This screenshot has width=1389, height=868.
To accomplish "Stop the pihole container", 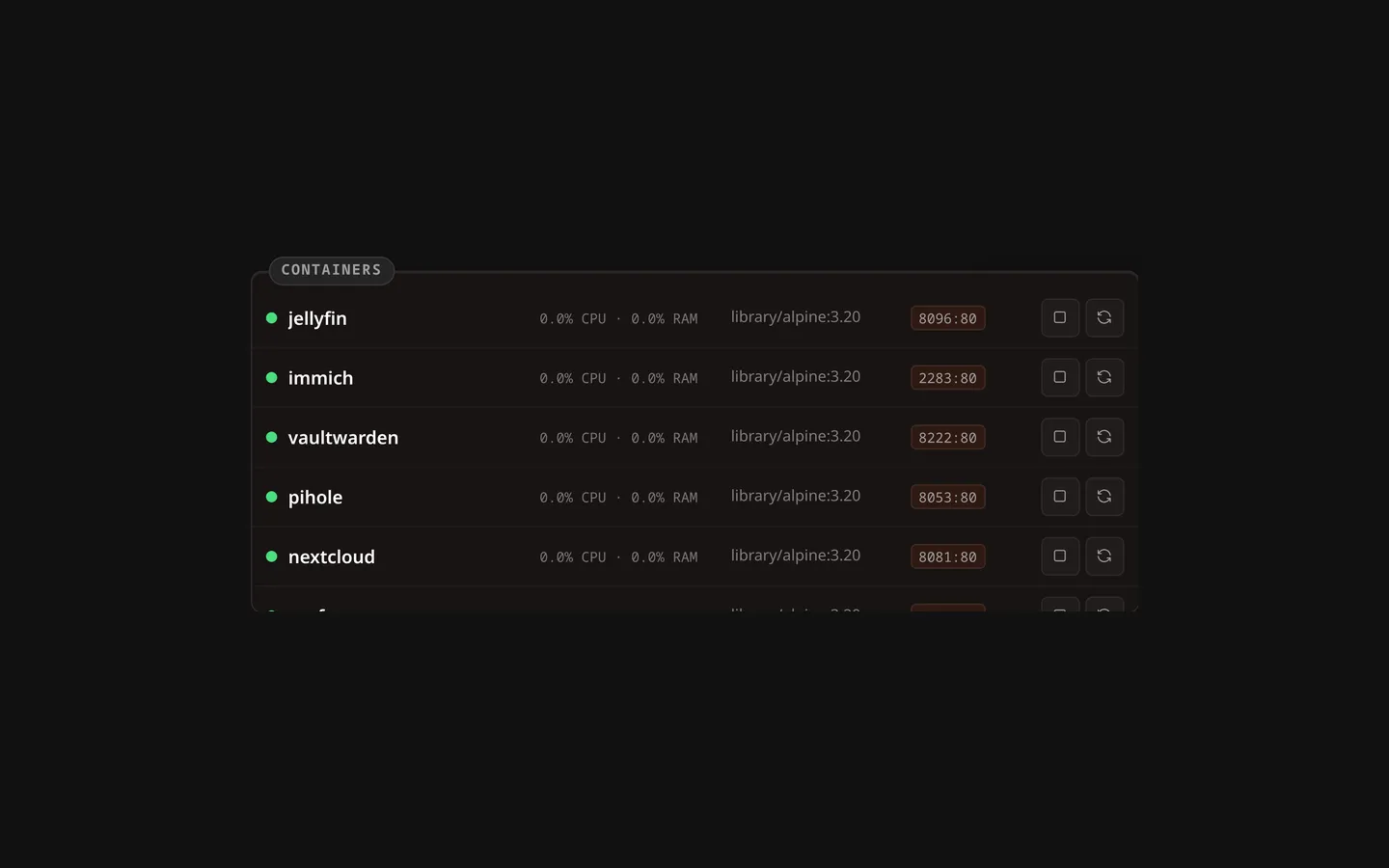I will tap(1060, 497).
